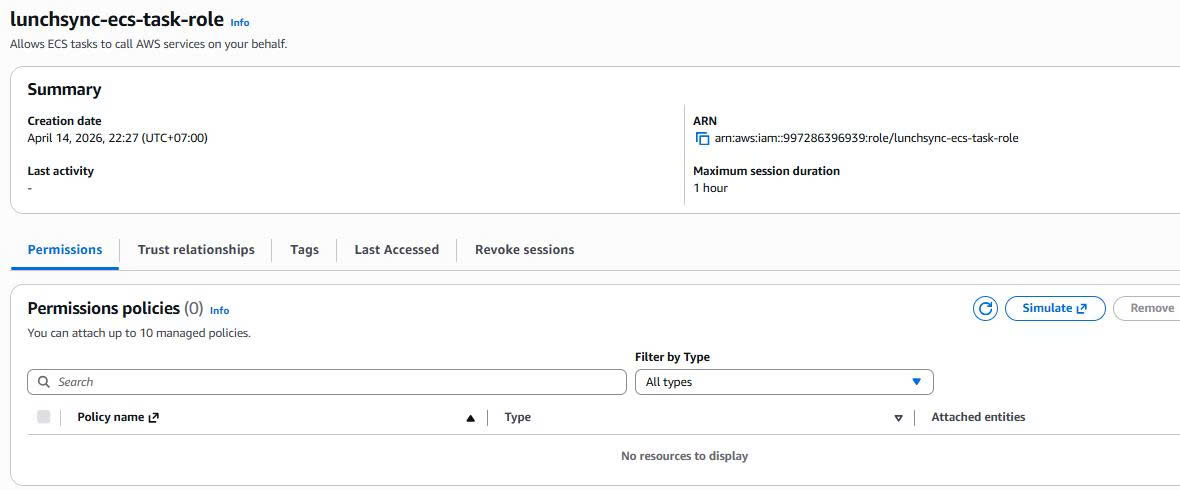Click the search magnifier icon in policy filter
Viewport: 1180px width, 490px height.
(x=44, y=382)
